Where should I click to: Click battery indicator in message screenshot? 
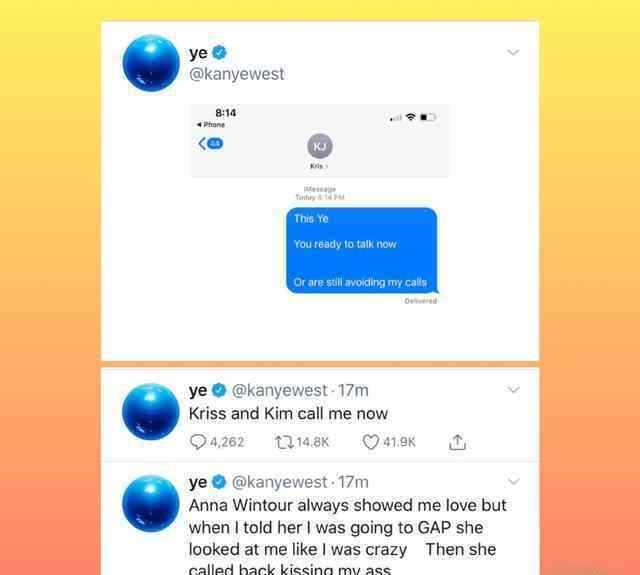[428, 118]
